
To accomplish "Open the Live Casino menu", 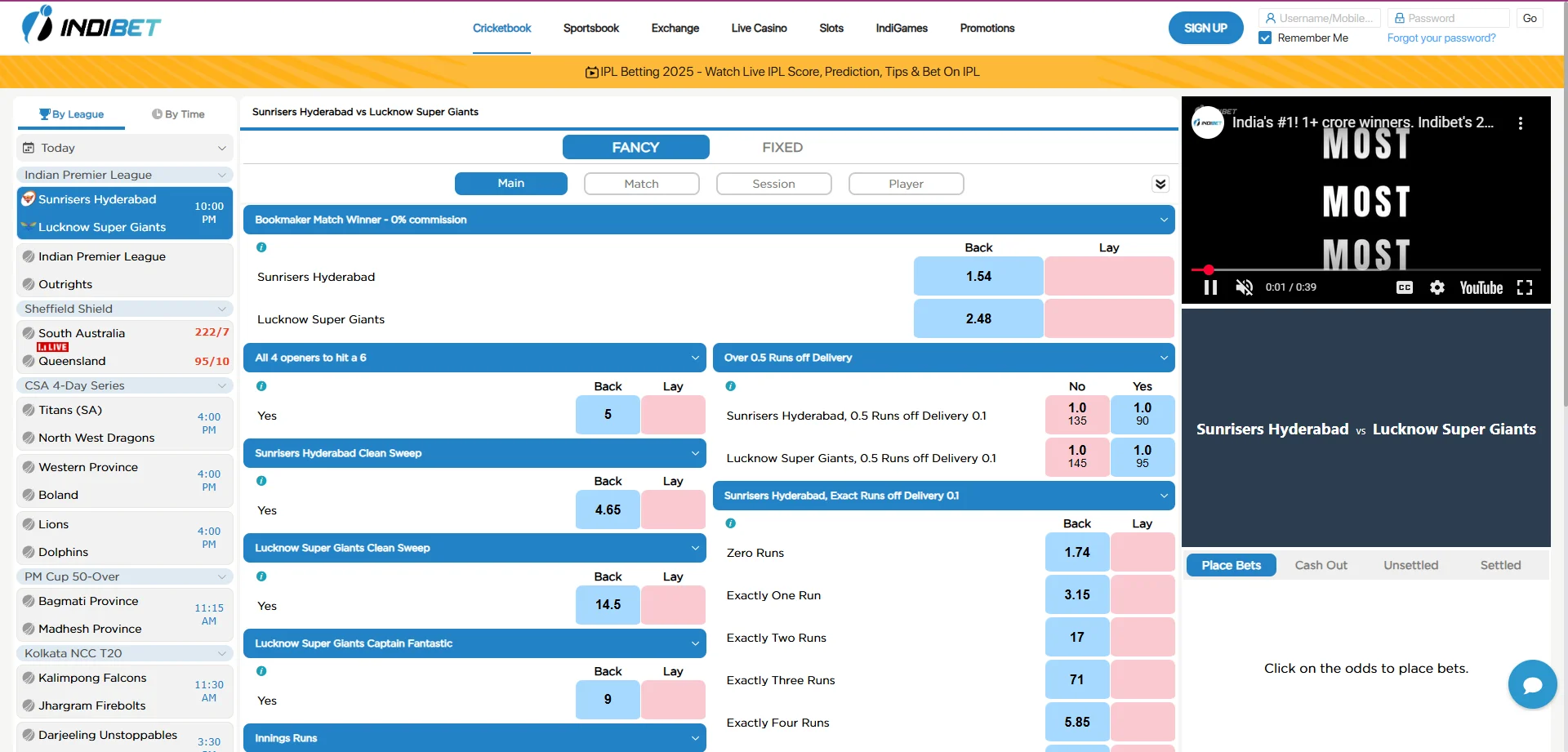I will coord(759,28).
